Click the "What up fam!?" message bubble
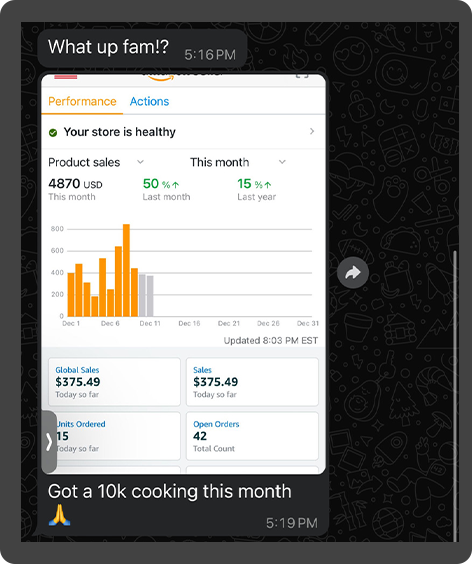The height and width of the screenshot is (564, 472). (142, 49)
